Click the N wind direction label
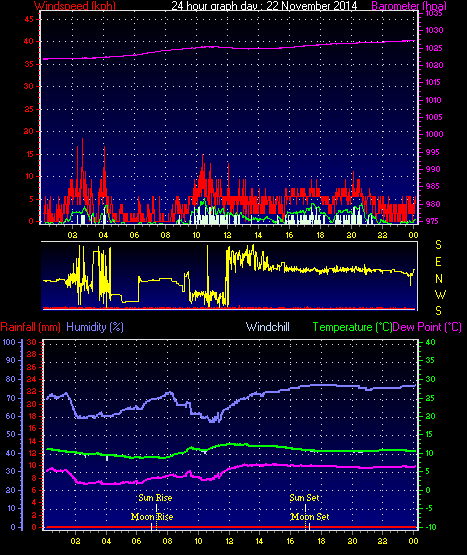This screenshot has width=467, height=555. [x=439, y=279]
